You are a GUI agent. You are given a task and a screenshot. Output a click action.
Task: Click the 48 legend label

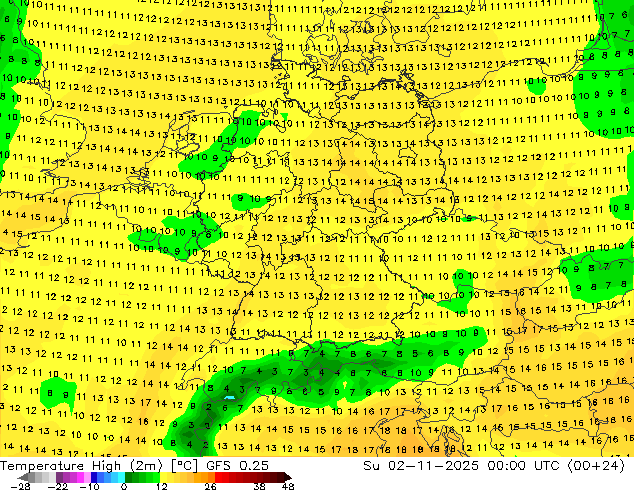pos(288,486)
